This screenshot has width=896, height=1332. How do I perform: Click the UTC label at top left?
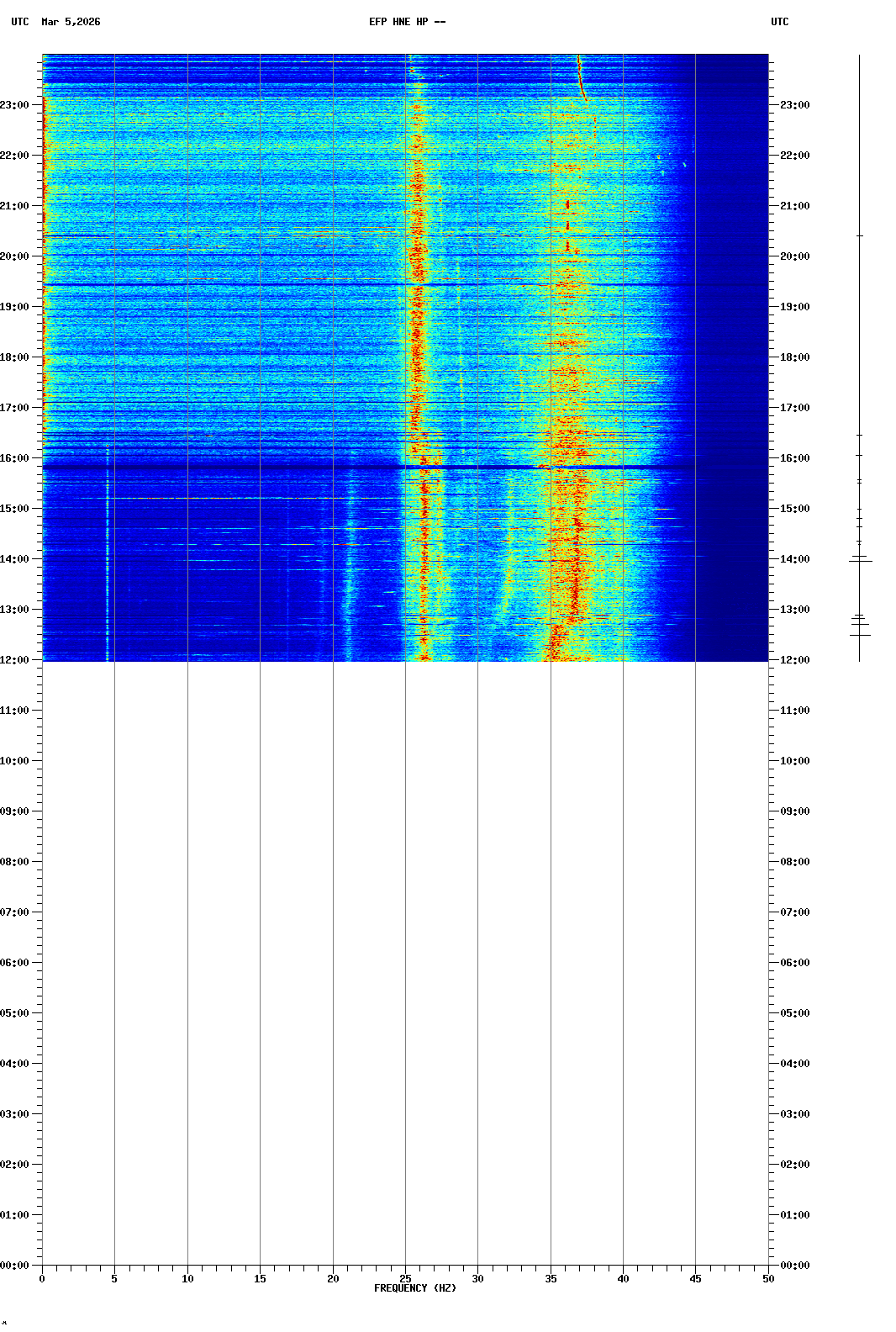[x=20, y=22]
